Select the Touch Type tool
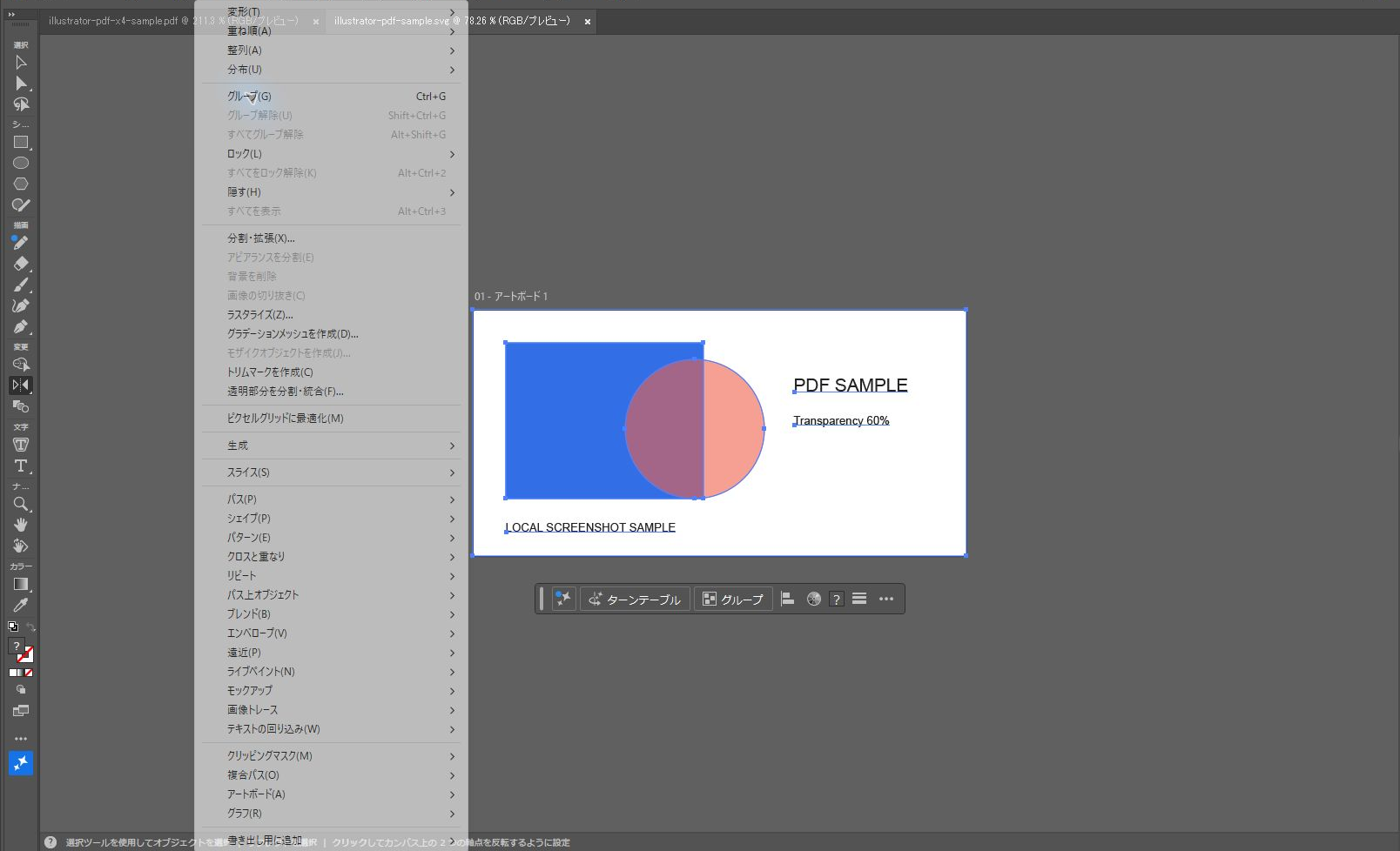Viewport: 1400px width, 851px height. pos(21,445)
